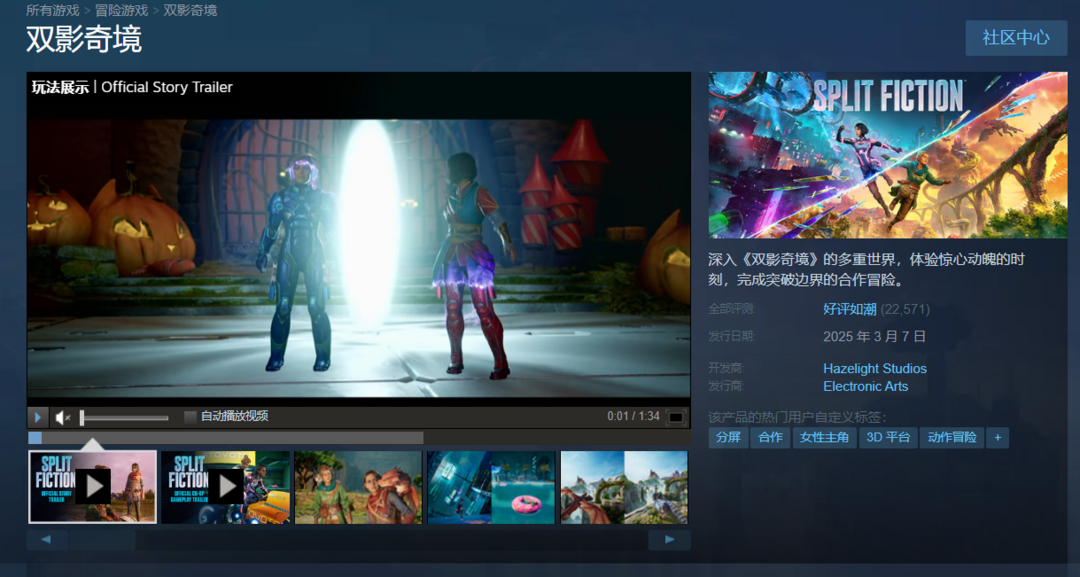
Task: Click the 双影奇境 breadcrumb link
Action: pyautogui.click(x=190, y=10)
